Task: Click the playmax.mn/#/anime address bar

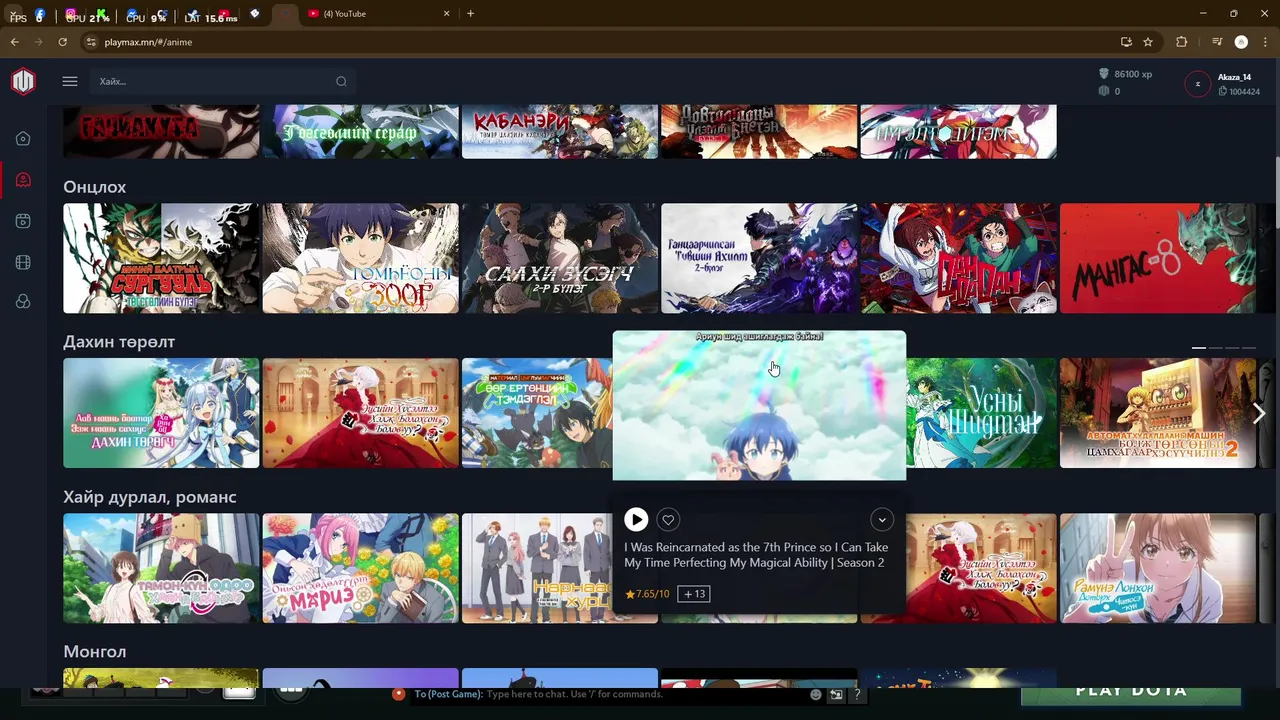Action: [600, 42]
